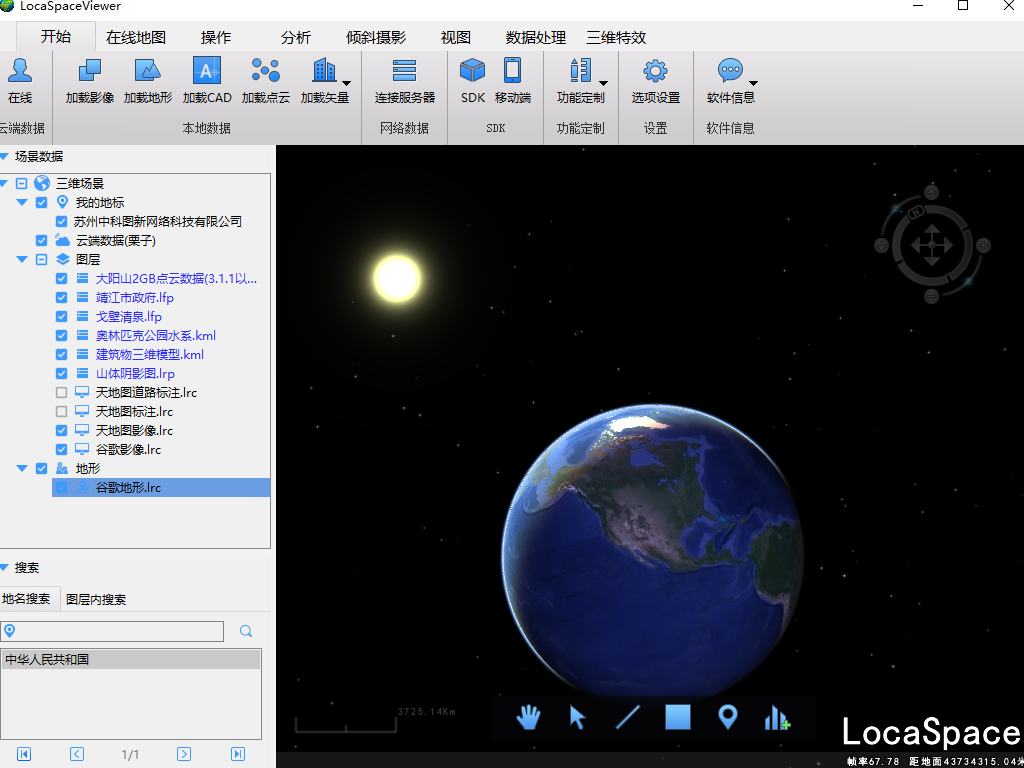Click 加载CAD icon
Image resolution: width=1024 pixels, height=768 pixels.
pos(206,71)
